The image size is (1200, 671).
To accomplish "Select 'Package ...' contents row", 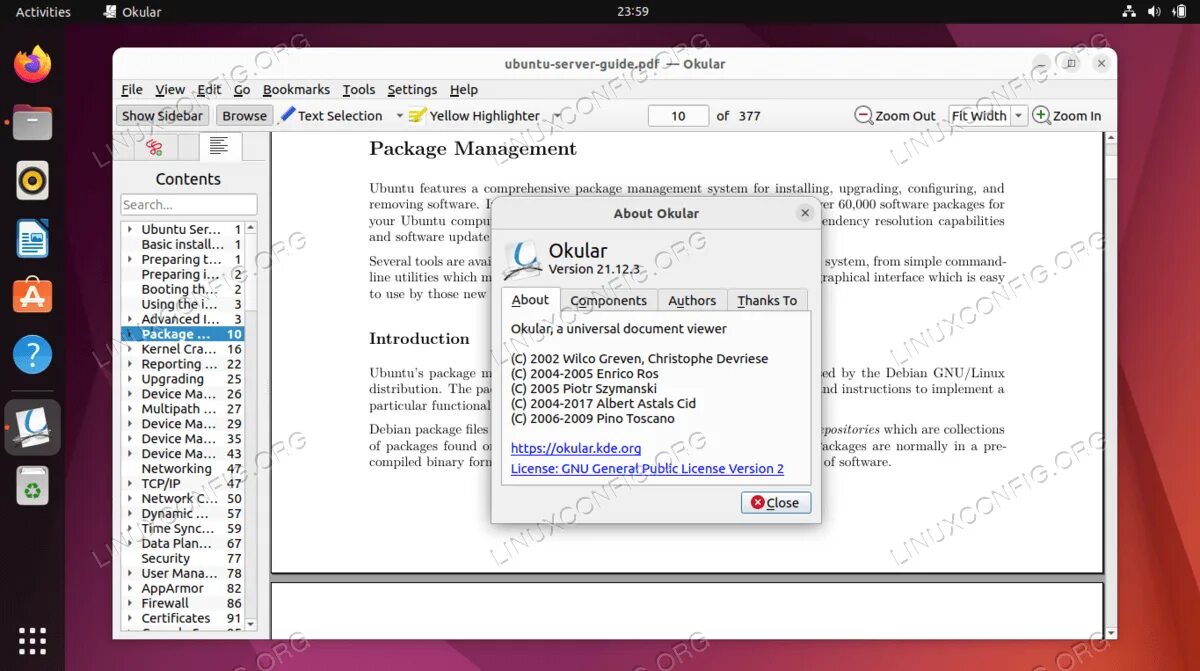I will pyautogui.click(x=182, y=334).
